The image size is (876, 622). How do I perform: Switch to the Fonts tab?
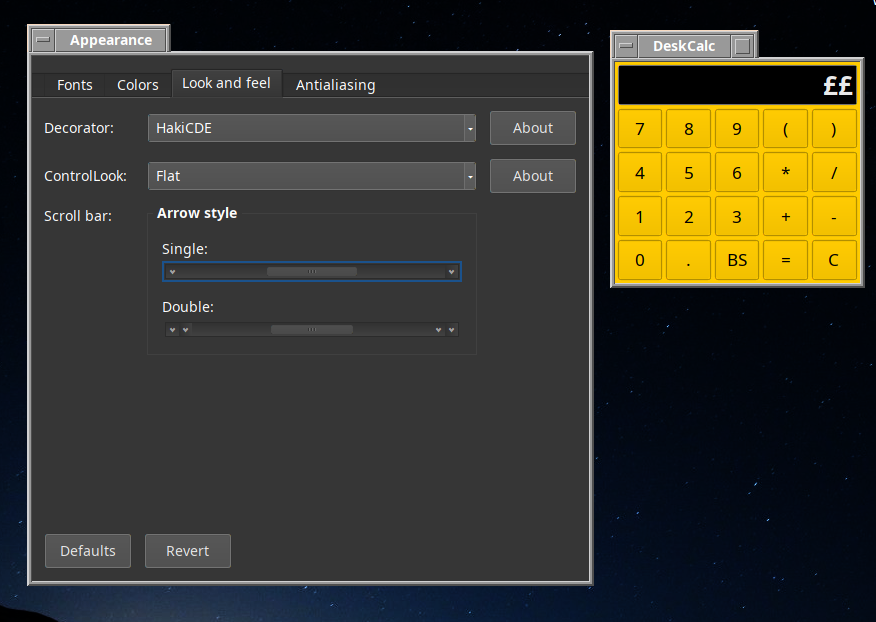75,85
